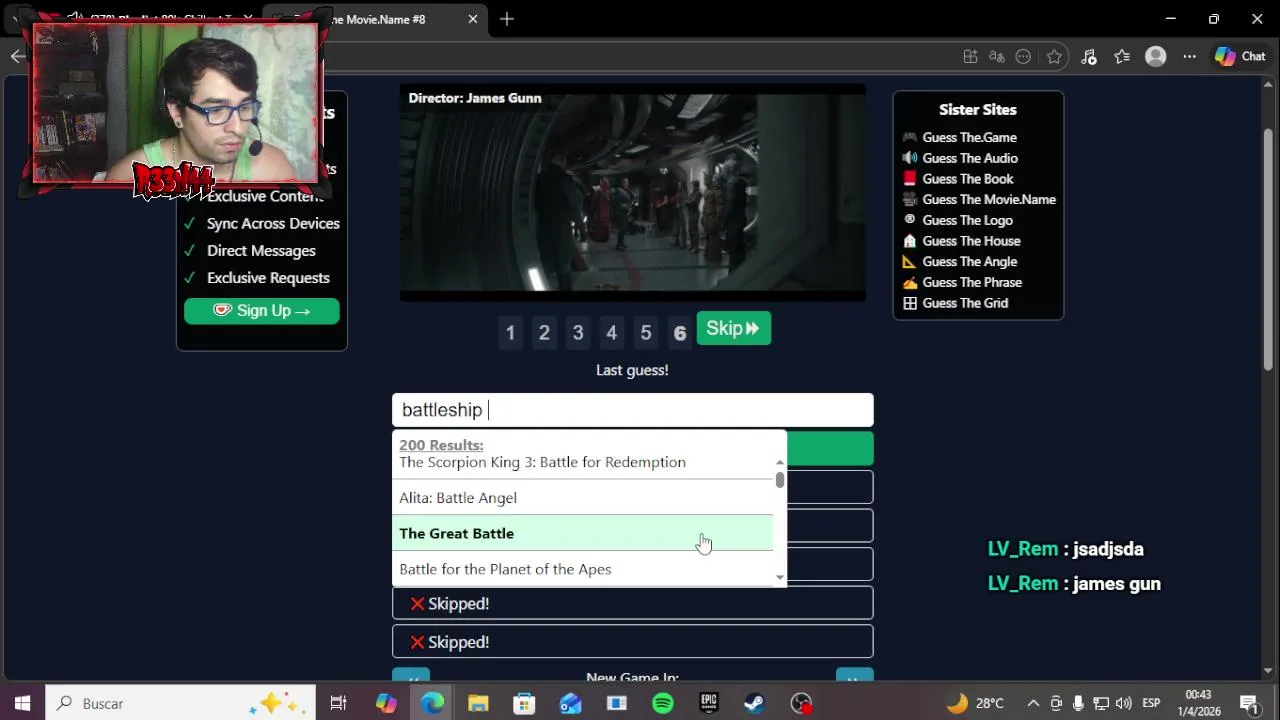The image size is (1280, 720).
Task: Show clue image number 6
Action: click(680, 333)
